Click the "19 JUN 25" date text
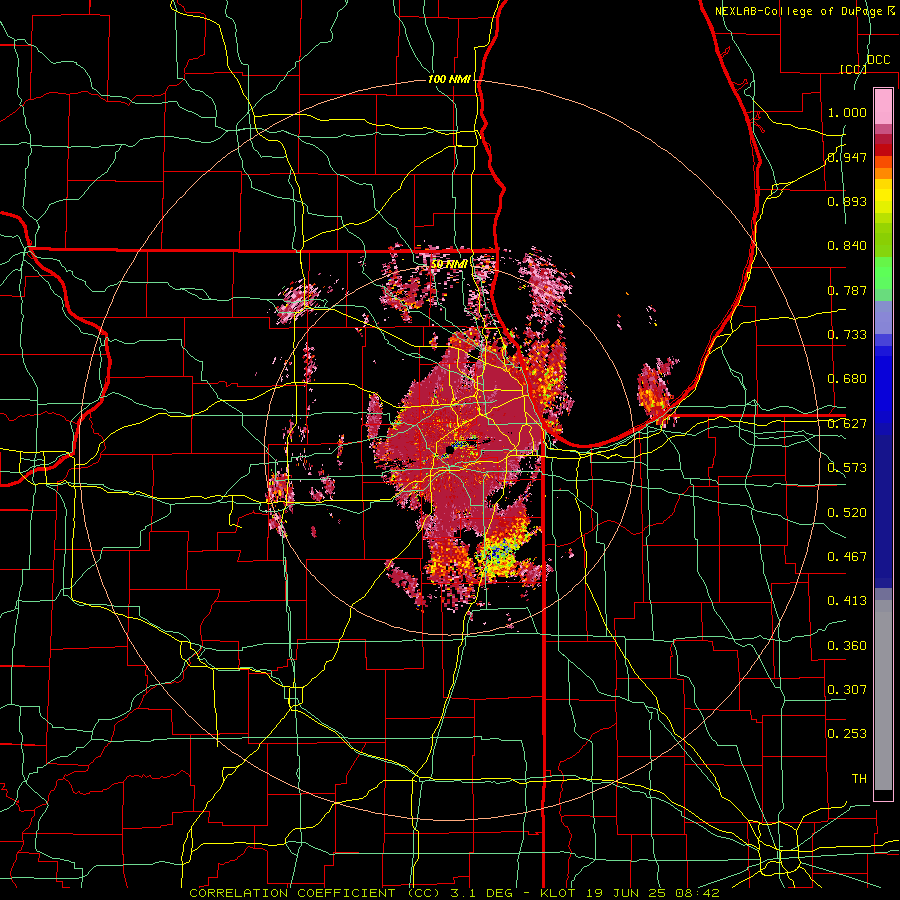The height and width of the screenshot is (900, 900). click(x=624, y=893)
